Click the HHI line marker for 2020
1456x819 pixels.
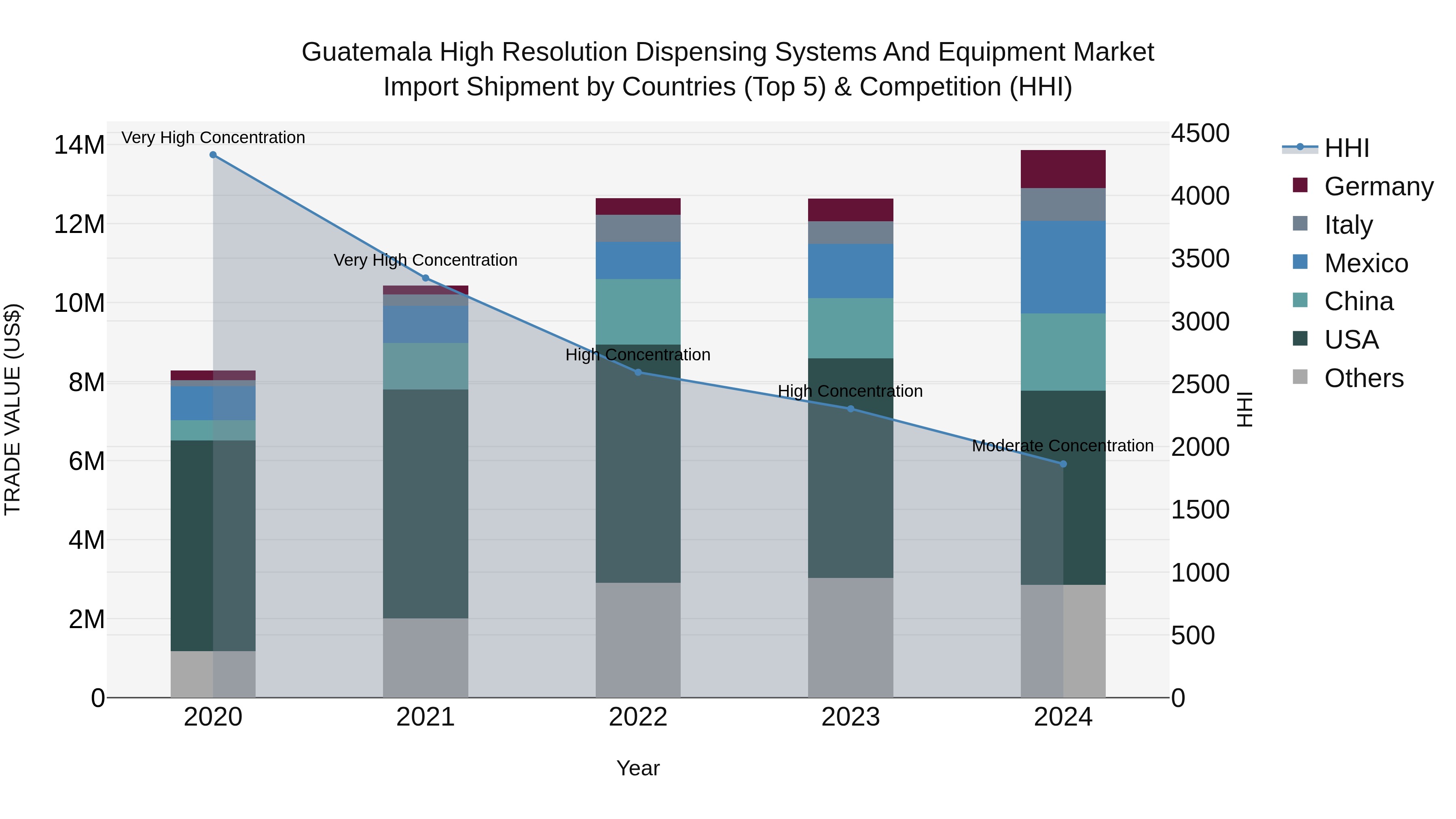pyautogui.click(x=213, y=155)
